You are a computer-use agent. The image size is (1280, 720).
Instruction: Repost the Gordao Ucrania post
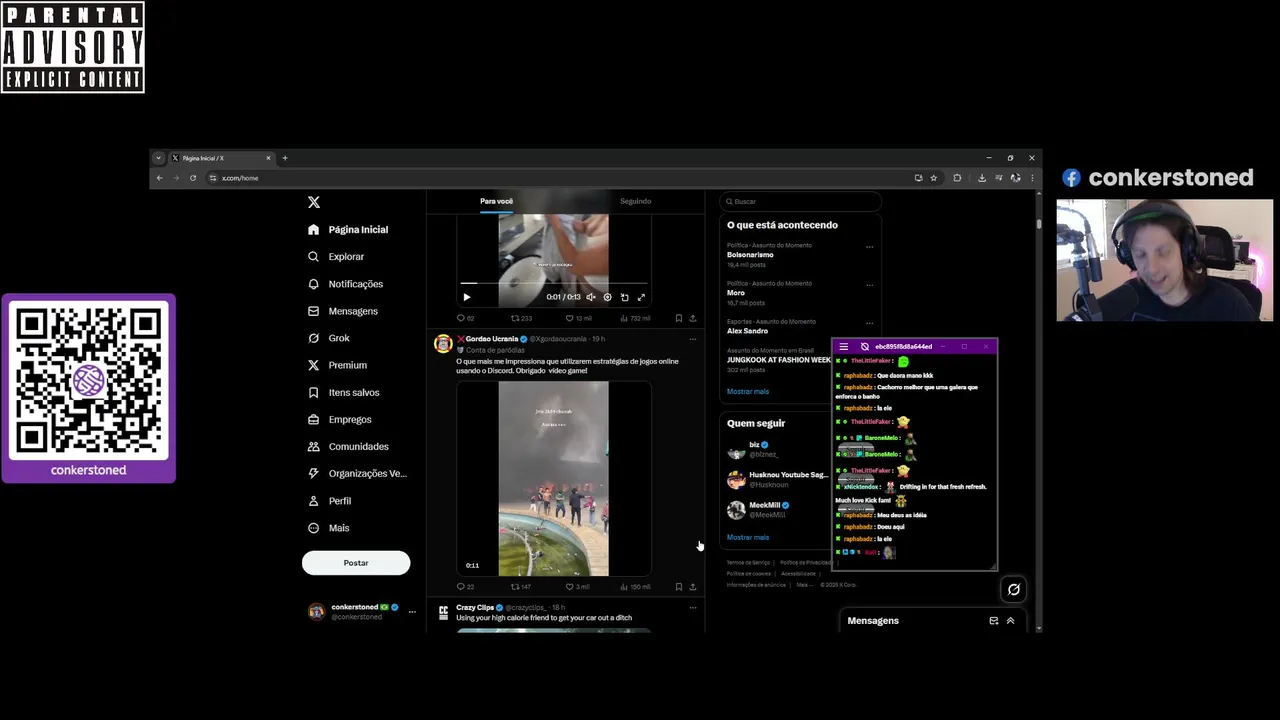(521, 587)
